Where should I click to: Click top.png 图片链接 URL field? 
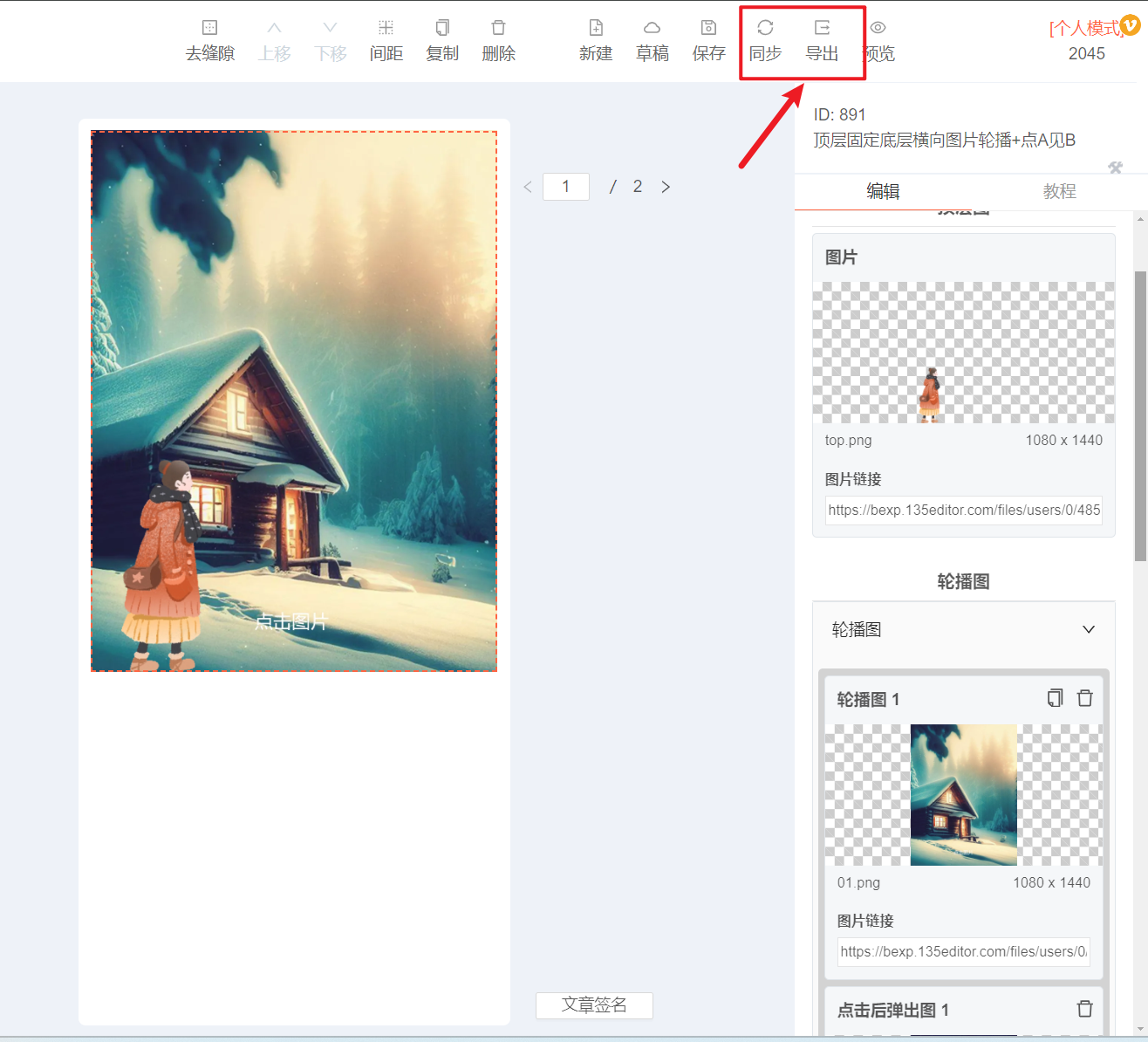point(964,510)
